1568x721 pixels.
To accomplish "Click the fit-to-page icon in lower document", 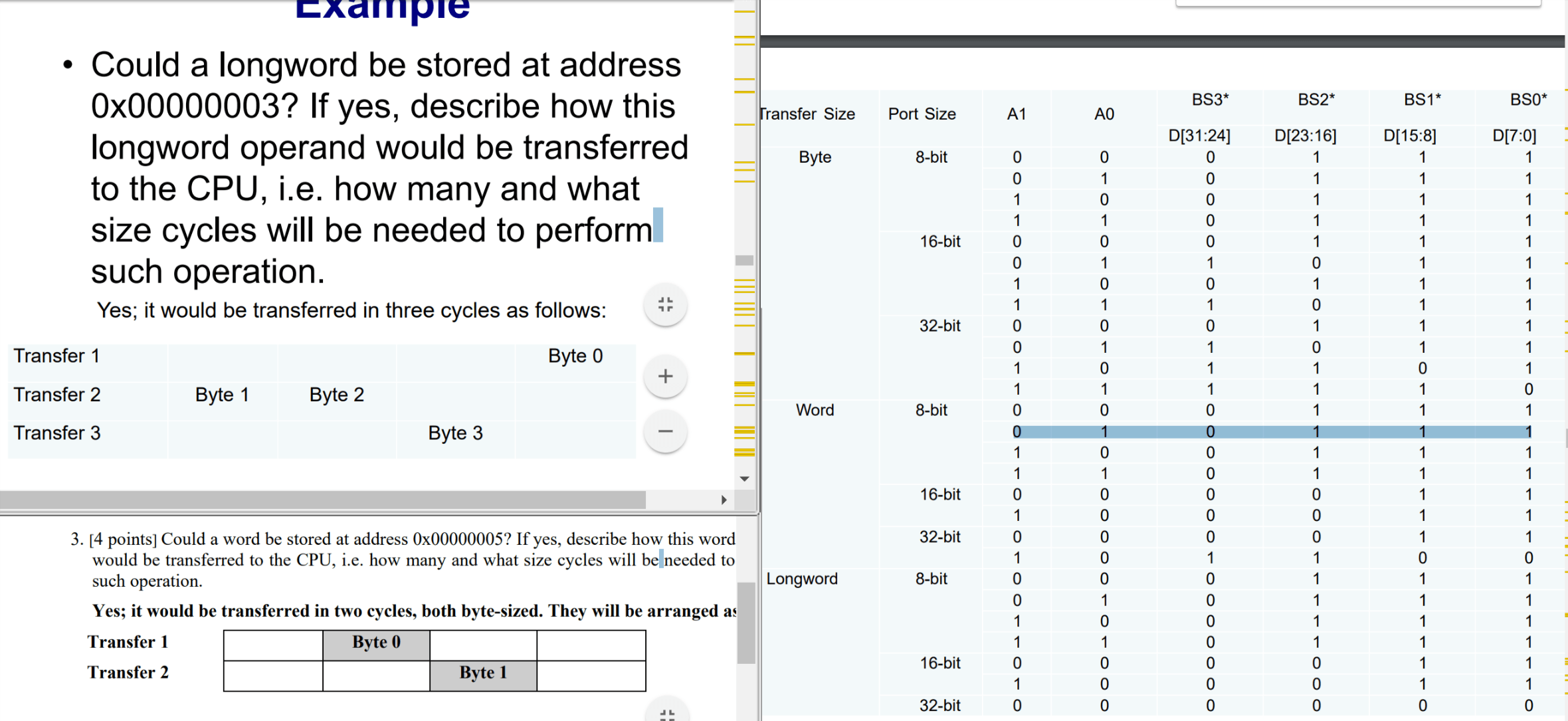I will 667,711.
